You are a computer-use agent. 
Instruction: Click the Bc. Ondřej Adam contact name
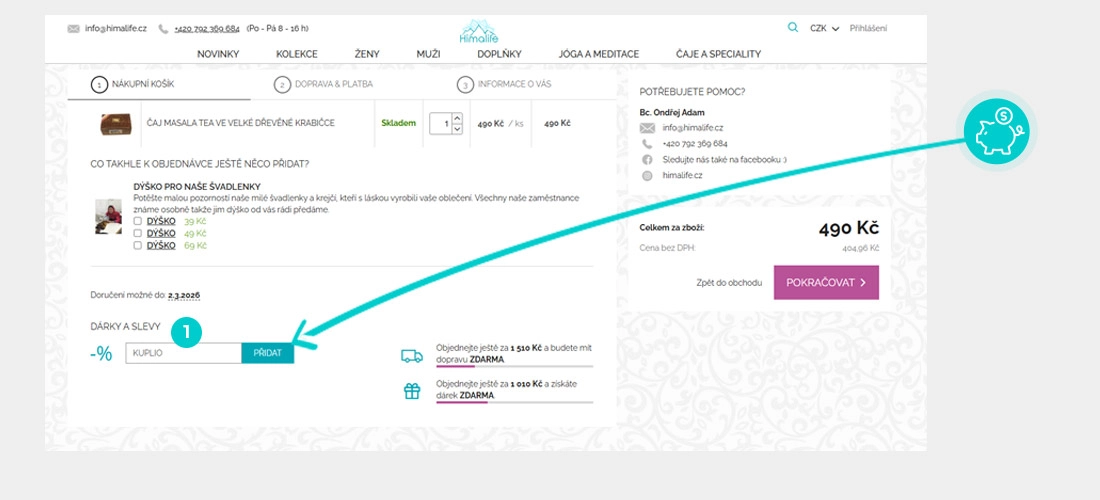[x=672, y=112]
